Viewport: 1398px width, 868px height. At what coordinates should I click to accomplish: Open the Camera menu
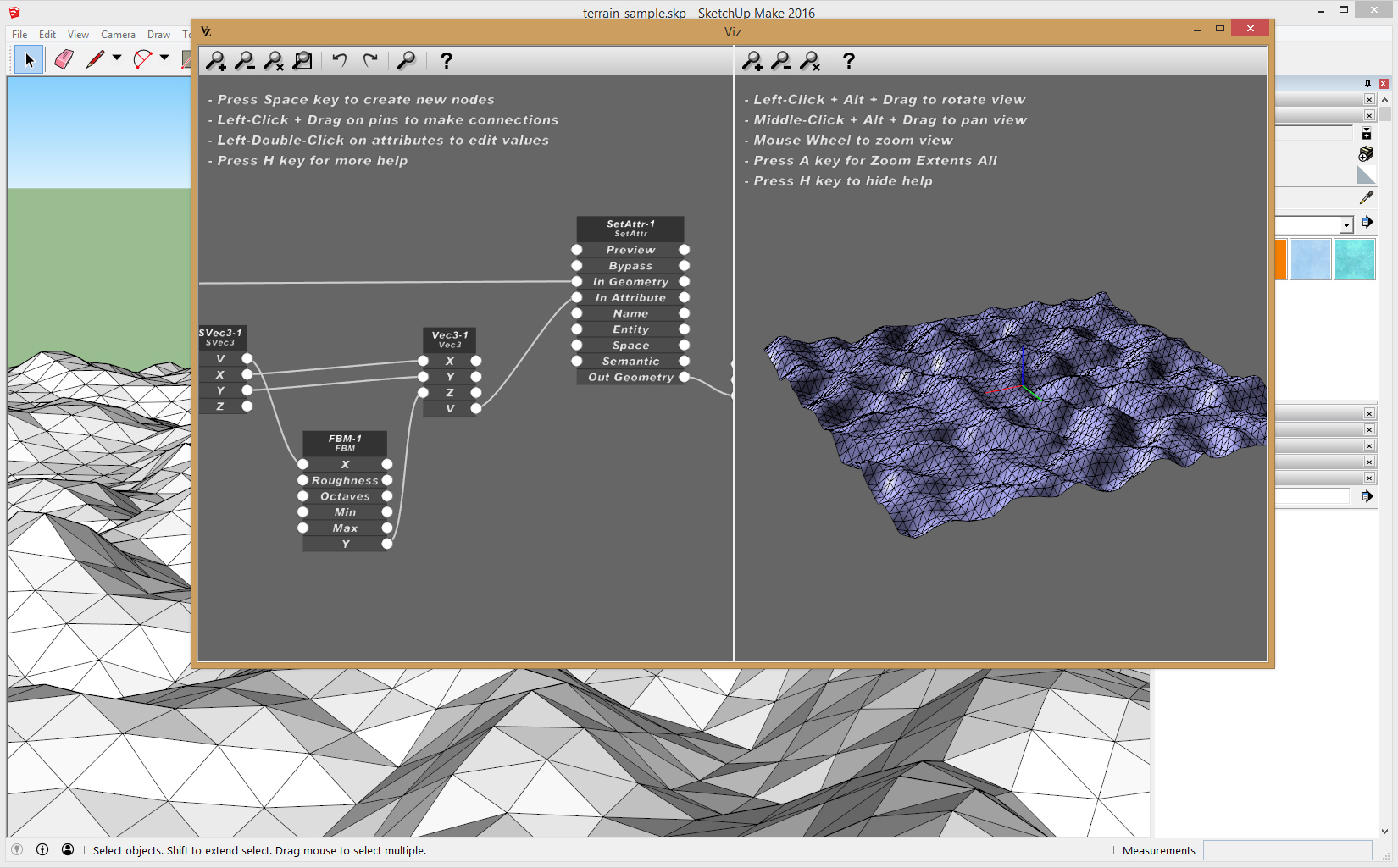point(118,35)
